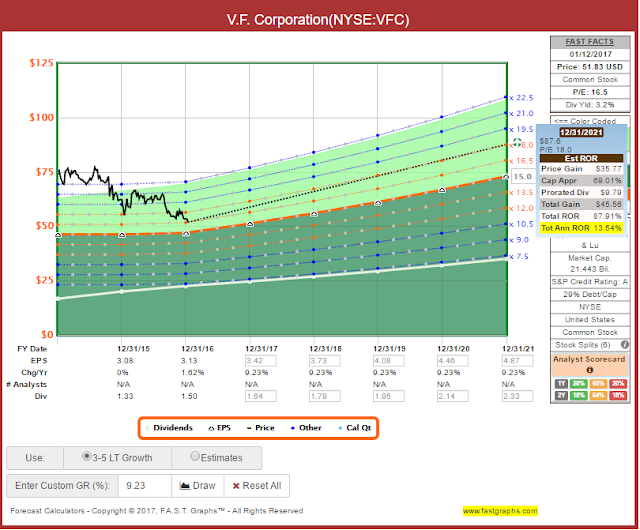
Task: Edit the 12/31/20 Div field 2.14
Action: [x=453, y=396]
